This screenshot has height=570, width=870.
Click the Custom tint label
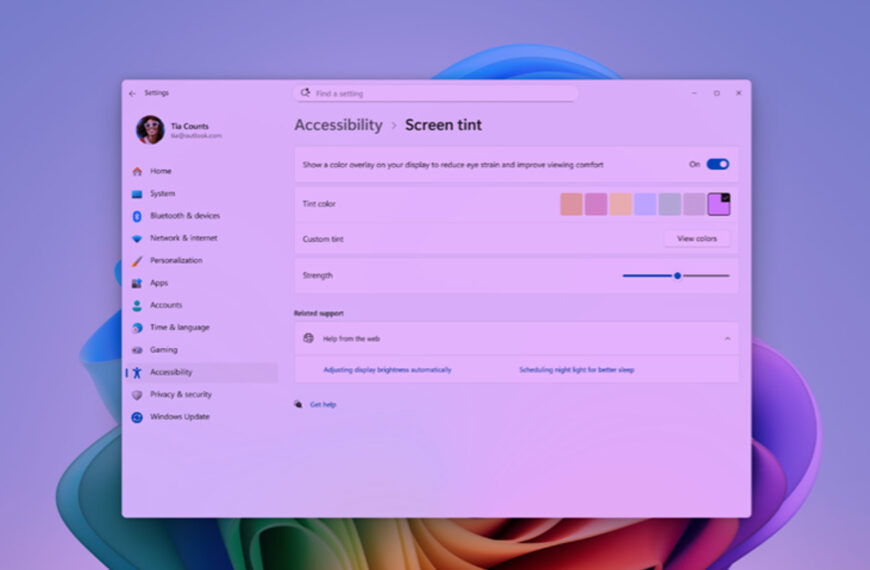pos(323,239)
